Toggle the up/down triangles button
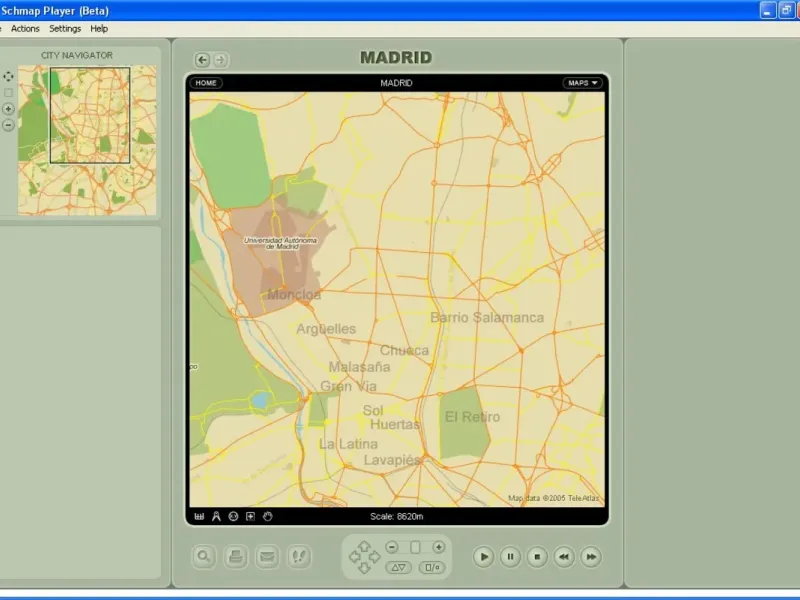Screen dimensions: 800x600 pyautogui.click(x=399, y=567)
